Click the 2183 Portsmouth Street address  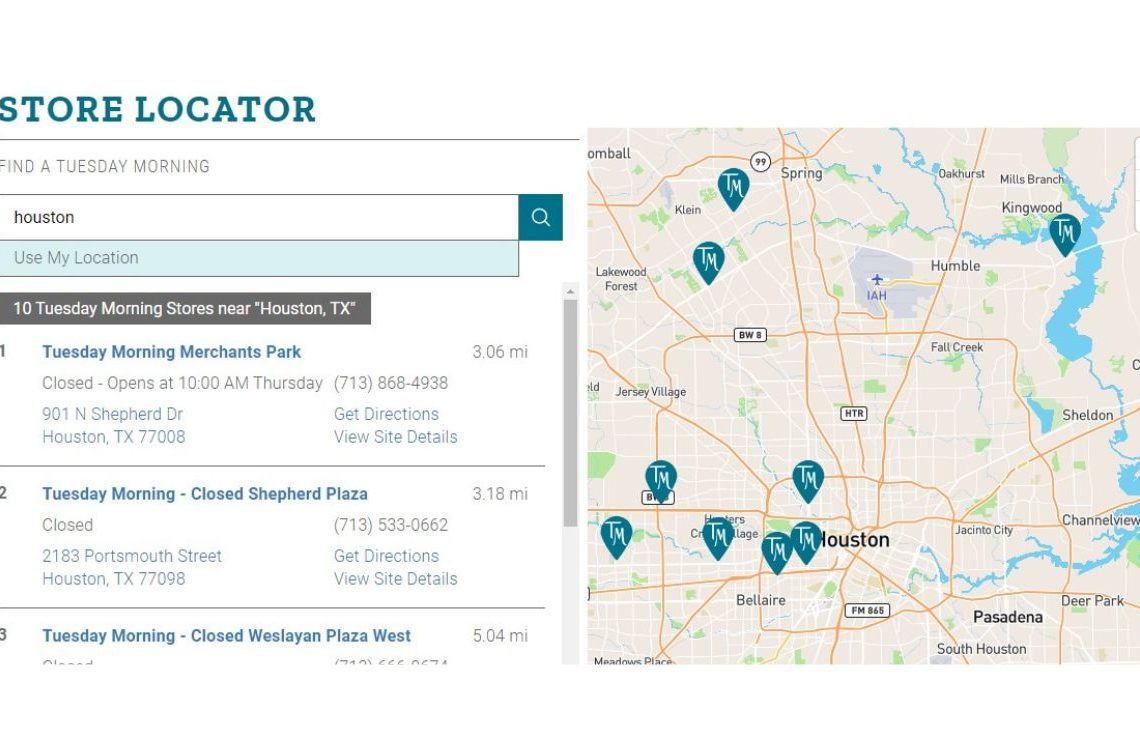pyautogui.click(x=131, y=556)
